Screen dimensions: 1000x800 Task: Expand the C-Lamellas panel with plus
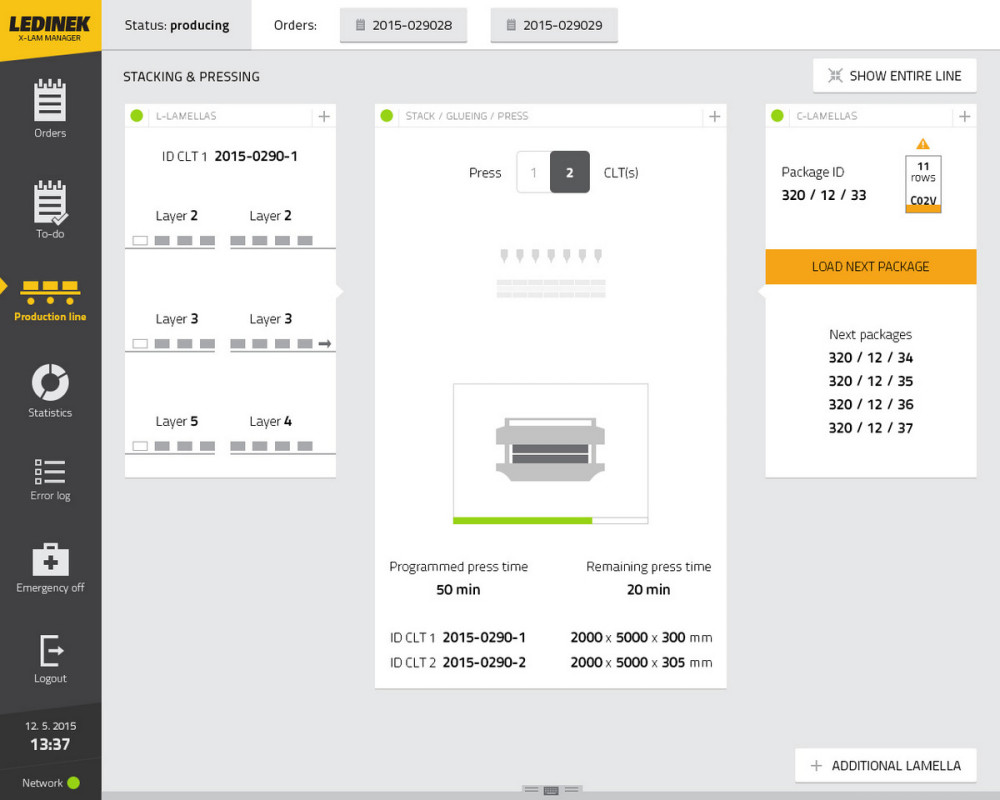964,116
